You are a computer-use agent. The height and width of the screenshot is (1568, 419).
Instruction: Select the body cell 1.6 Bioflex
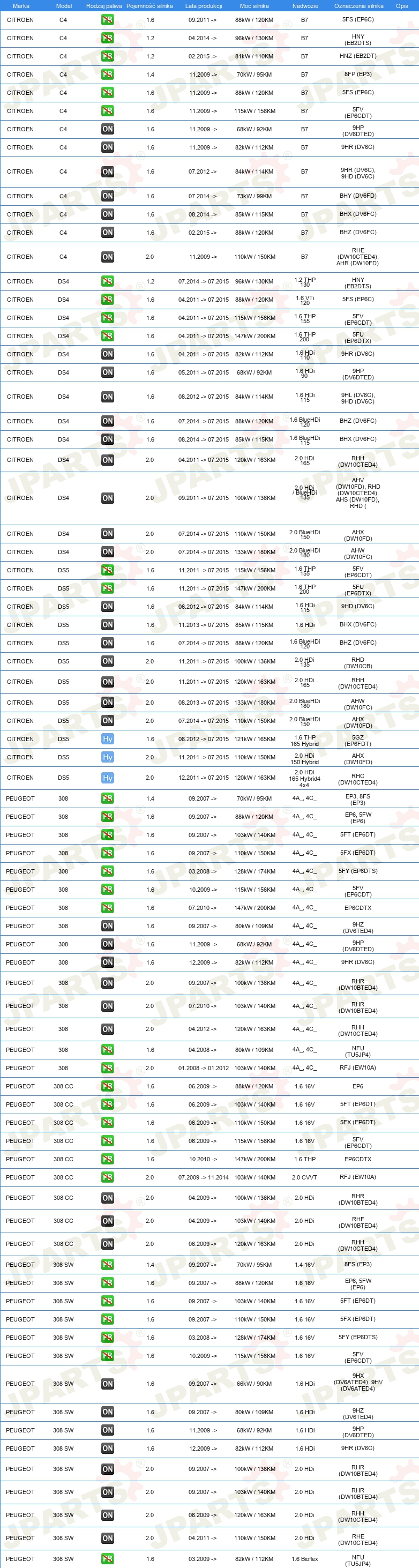tap(304, 1559)
